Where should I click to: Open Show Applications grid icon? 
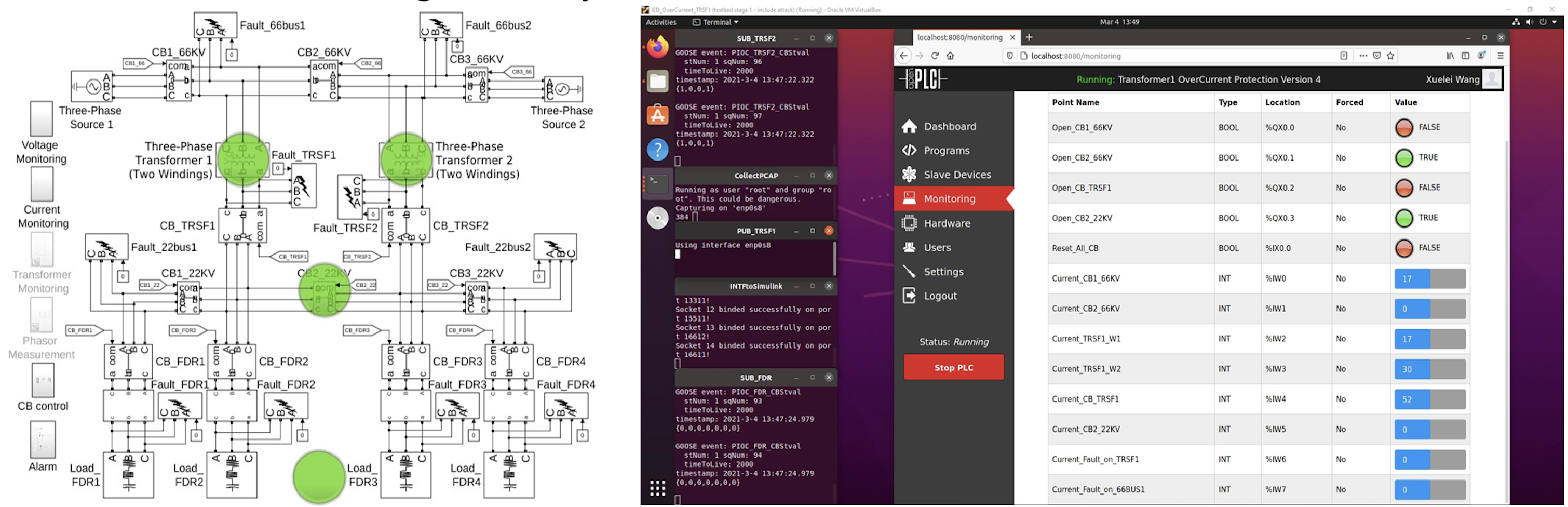point(657,488)
